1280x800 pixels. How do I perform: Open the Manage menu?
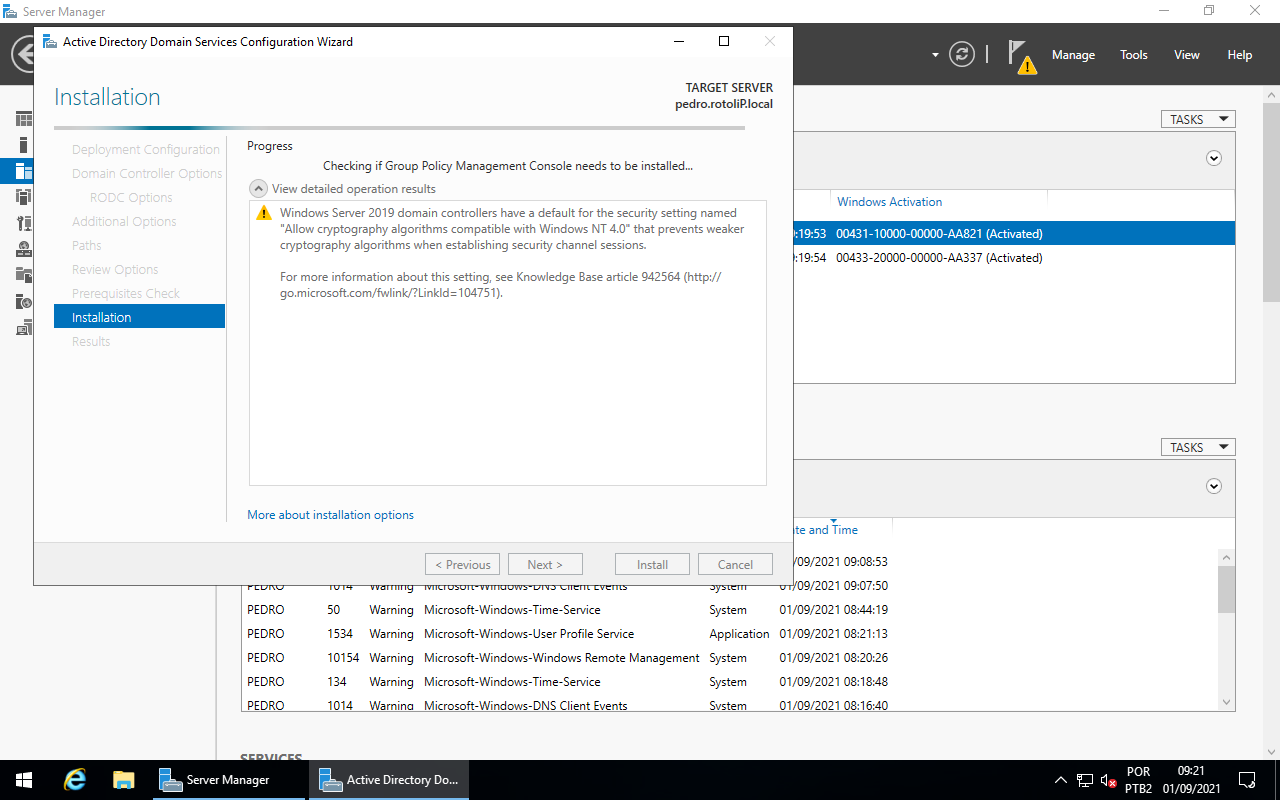pyautogui.click(x=1073, y=55)
